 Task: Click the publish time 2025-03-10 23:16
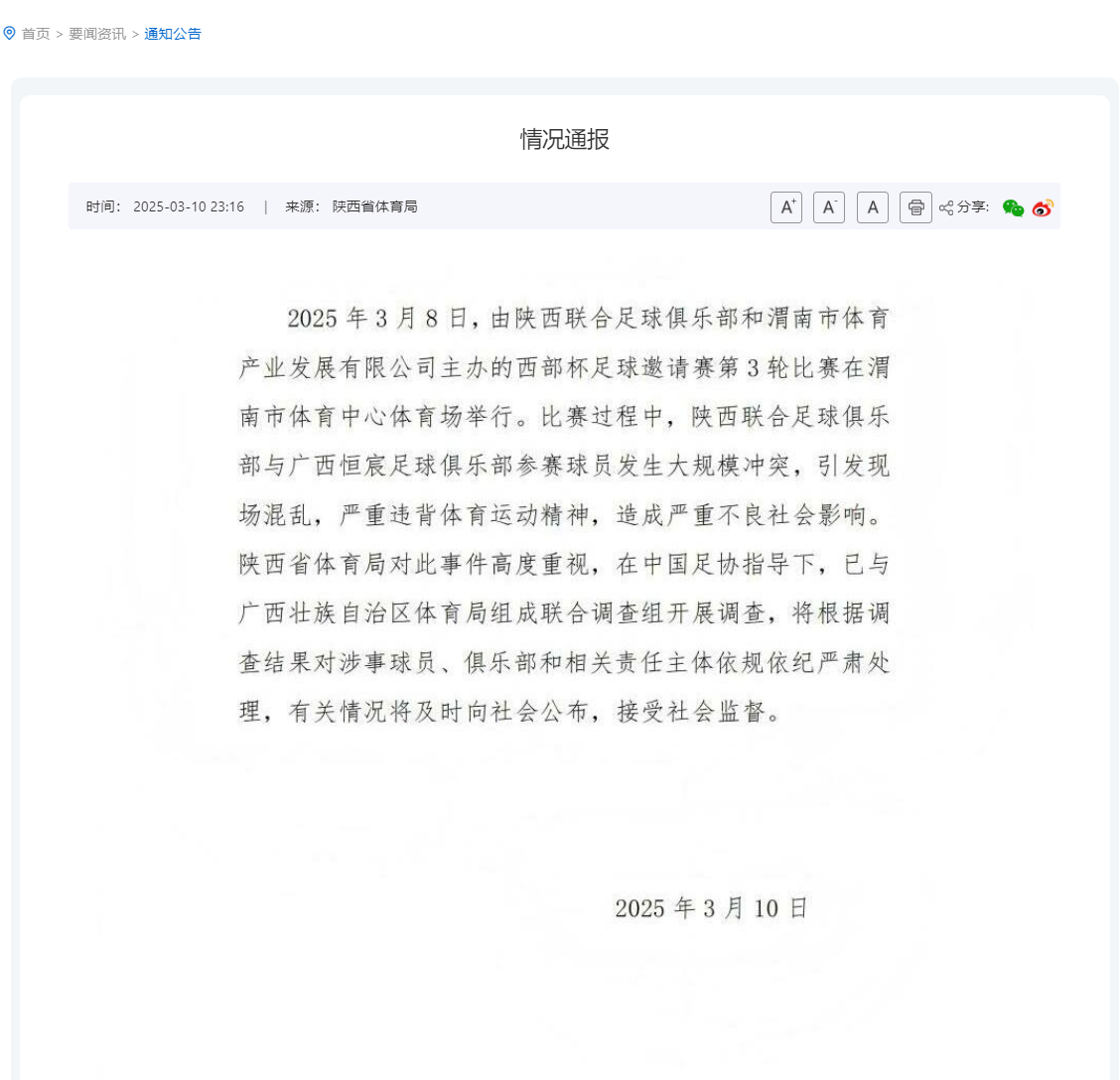tap(189, 206)
